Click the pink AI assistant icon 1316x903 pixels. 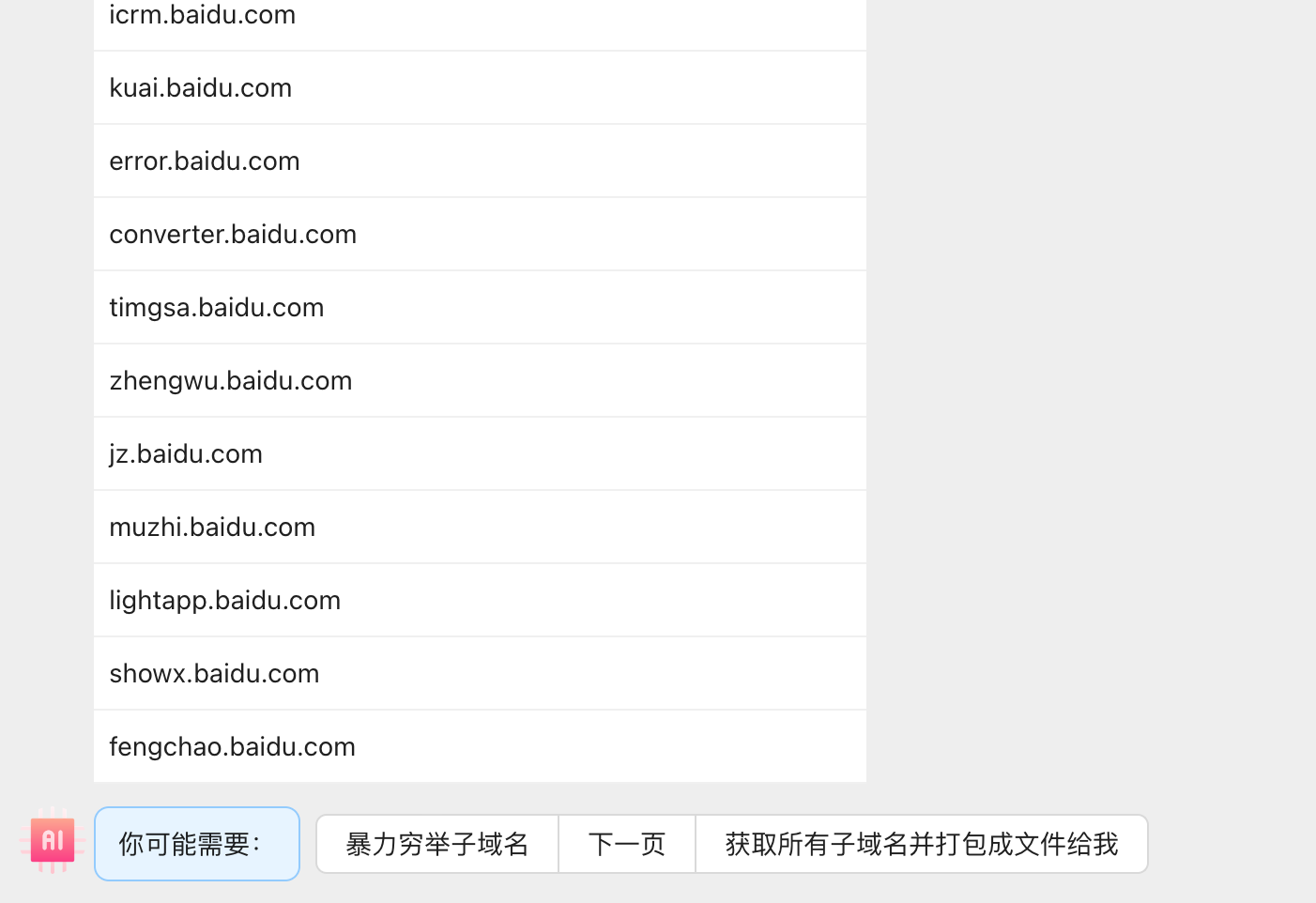point(53,840)
